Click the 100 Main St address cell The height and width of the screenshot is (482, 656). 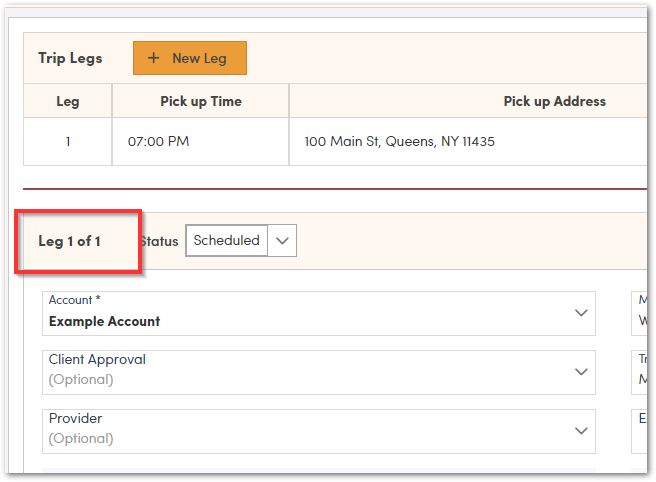coord(400,141)
